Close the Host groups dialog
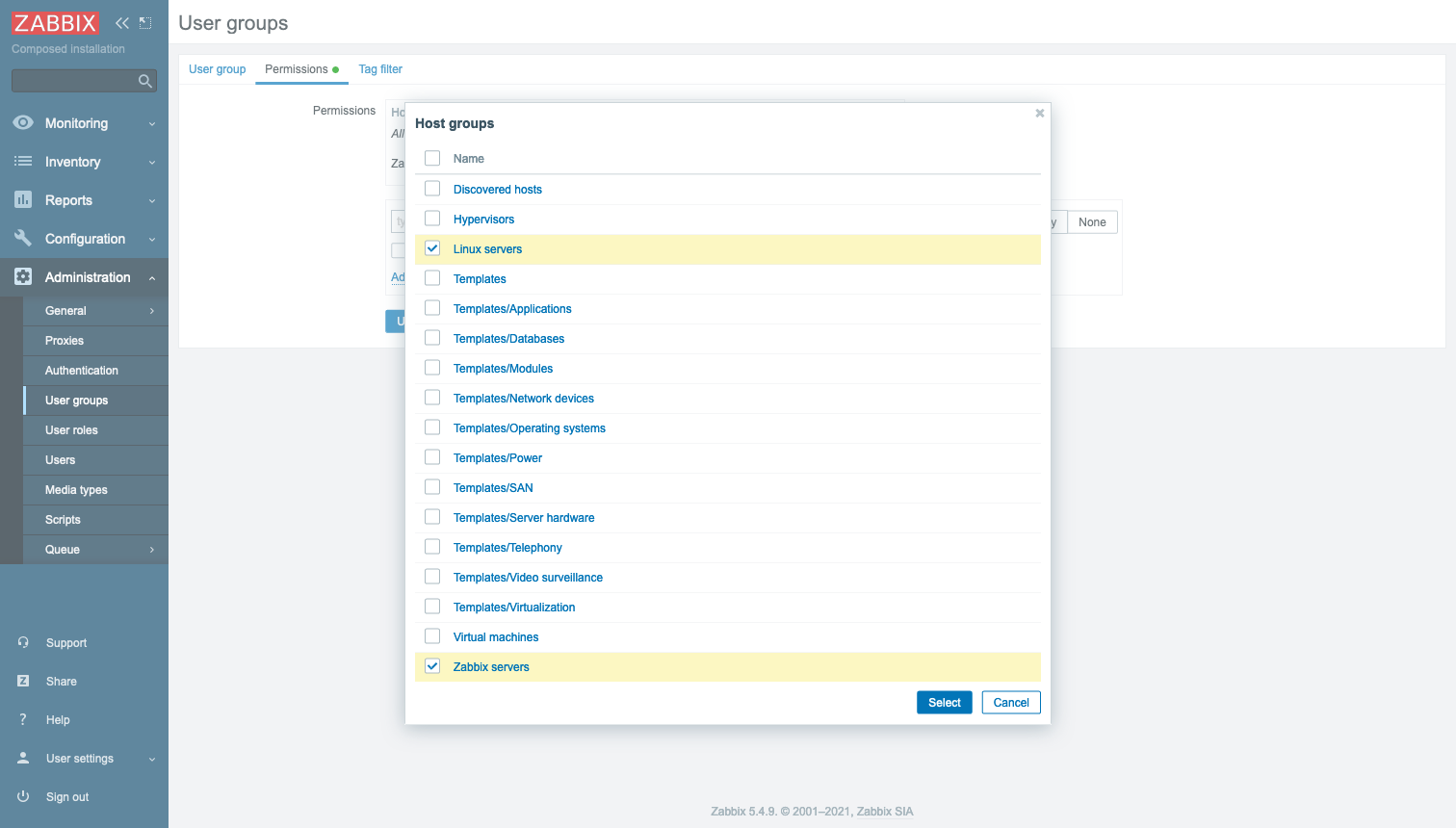 (x=1040, y=113)
